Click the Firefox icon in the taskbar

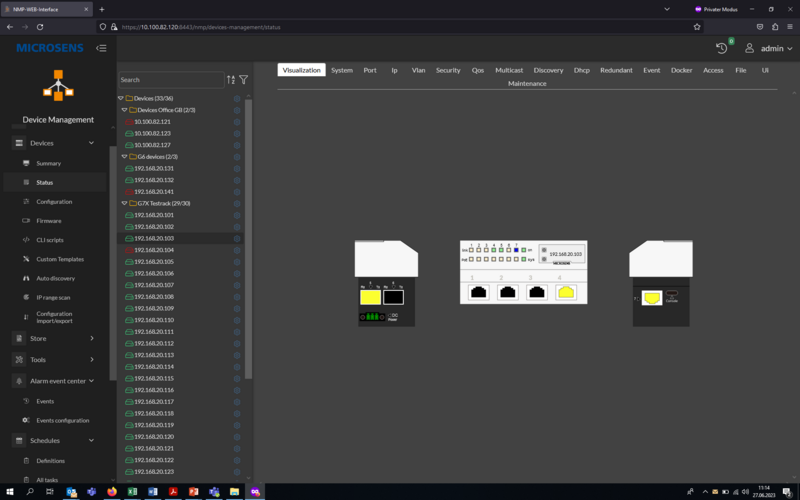pos(112,492)
